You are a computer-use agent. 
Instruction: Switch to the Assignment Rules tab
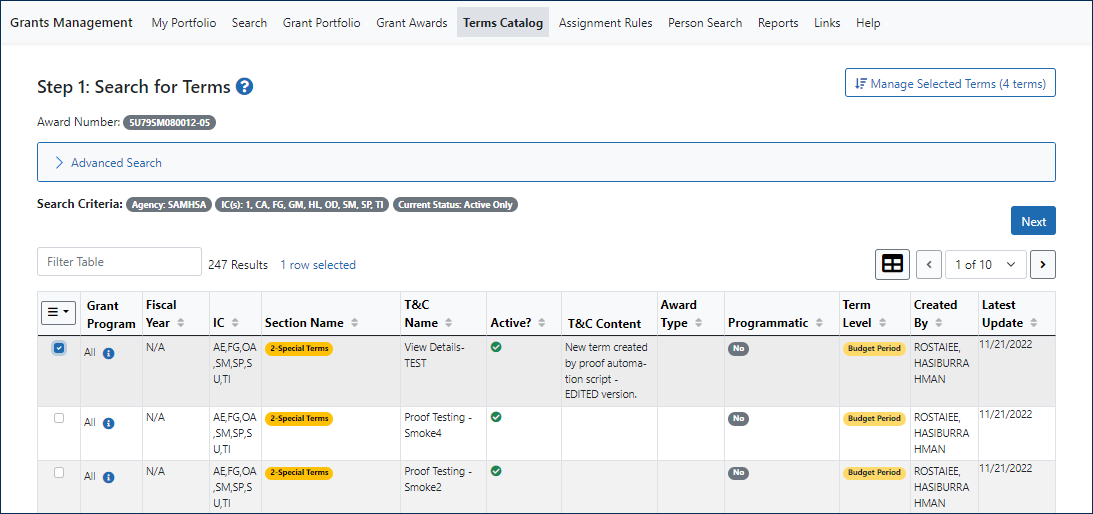coord(605,23)
